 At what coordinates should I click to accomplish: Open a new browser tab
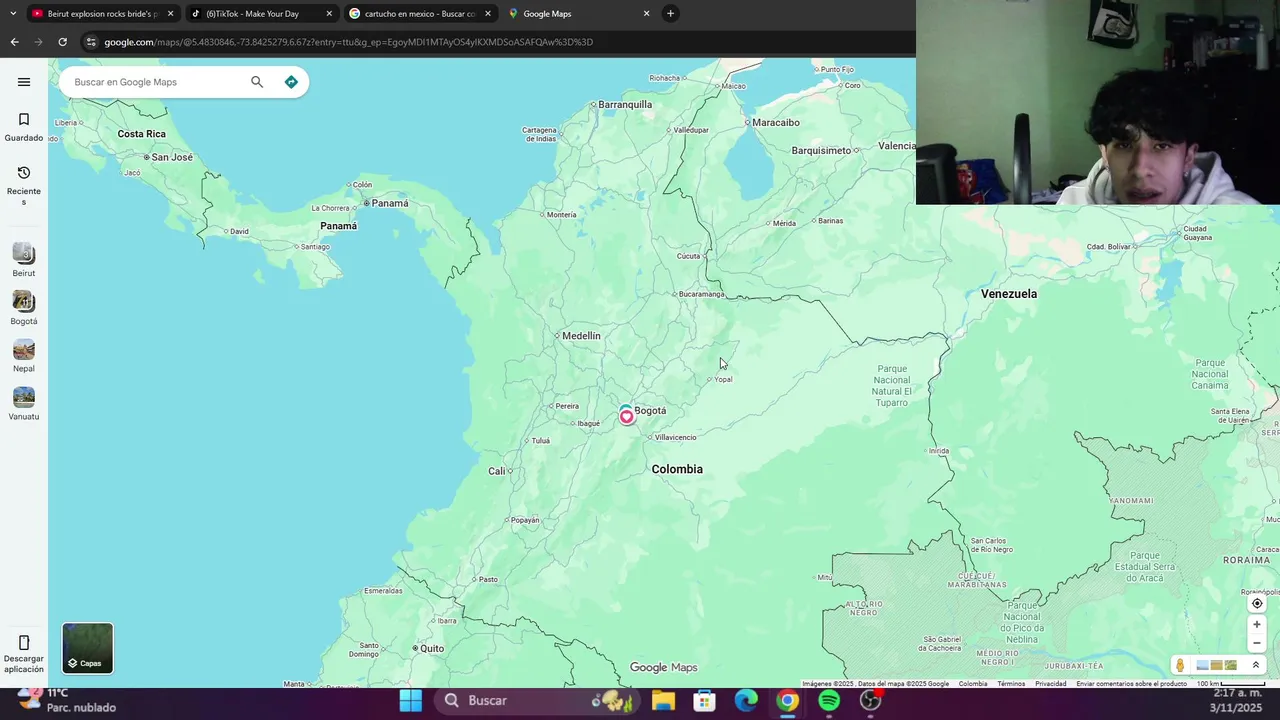pyautogui.click(x=671, y=14)
